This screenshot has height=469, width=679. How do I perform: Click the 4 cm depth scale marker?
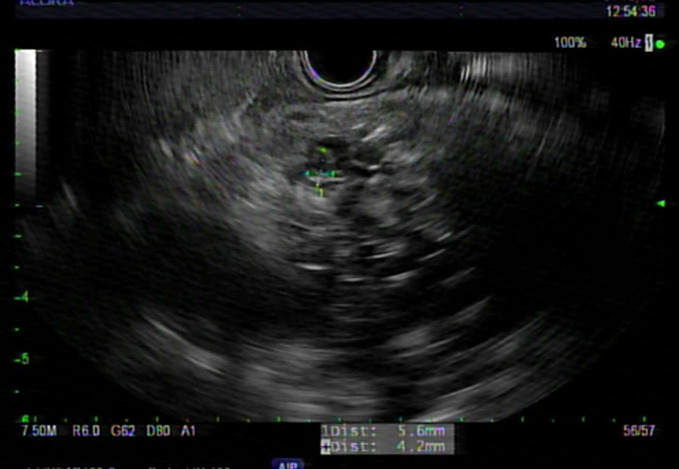[24, 297]
